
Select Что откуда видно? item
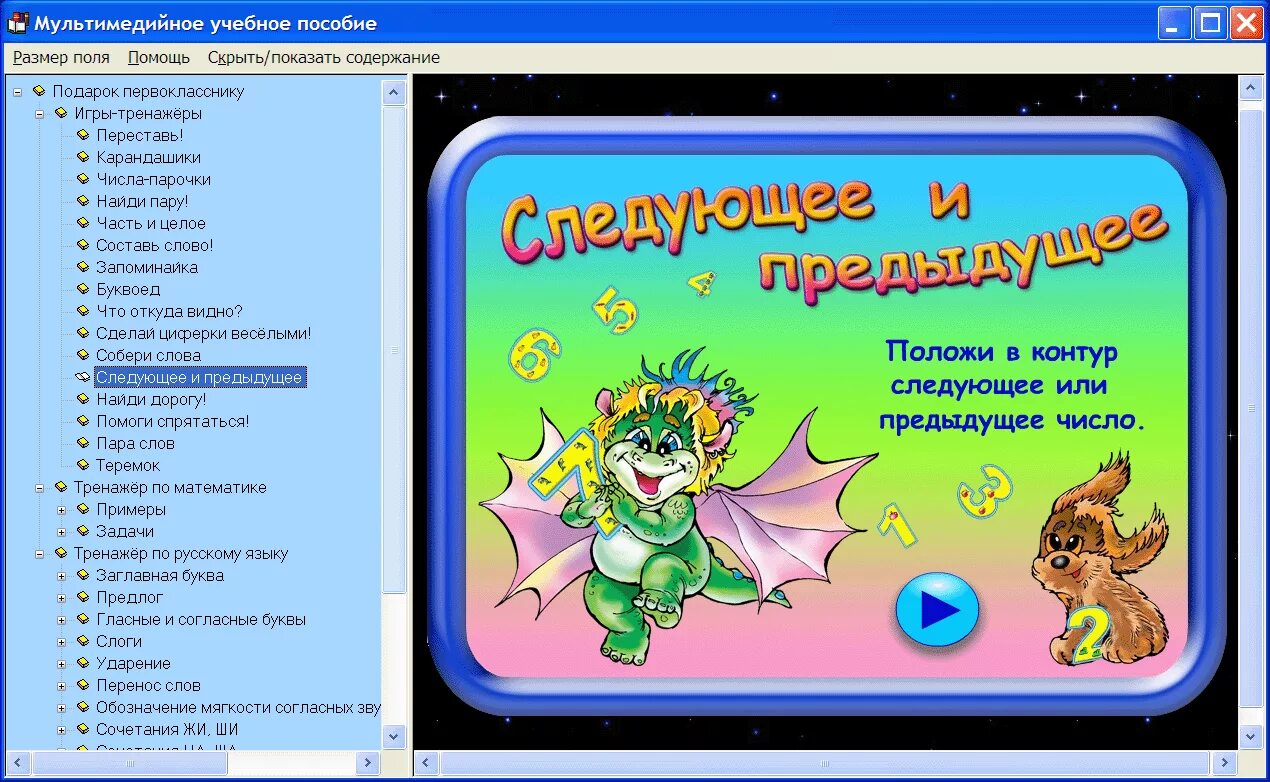click(x=169, y=311)
